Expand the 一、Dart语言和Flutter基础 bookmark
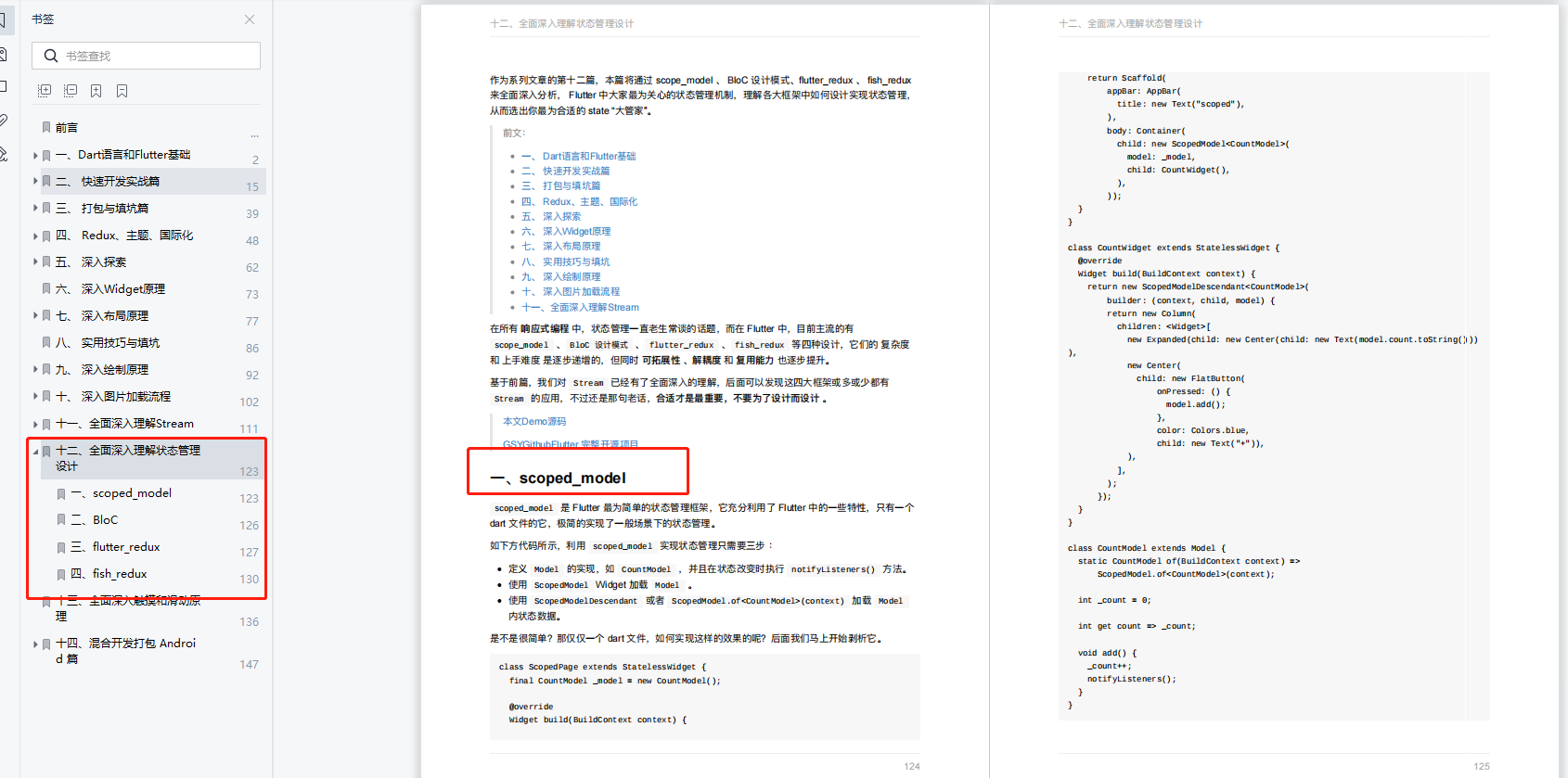1568x778 pixels. 36,155
